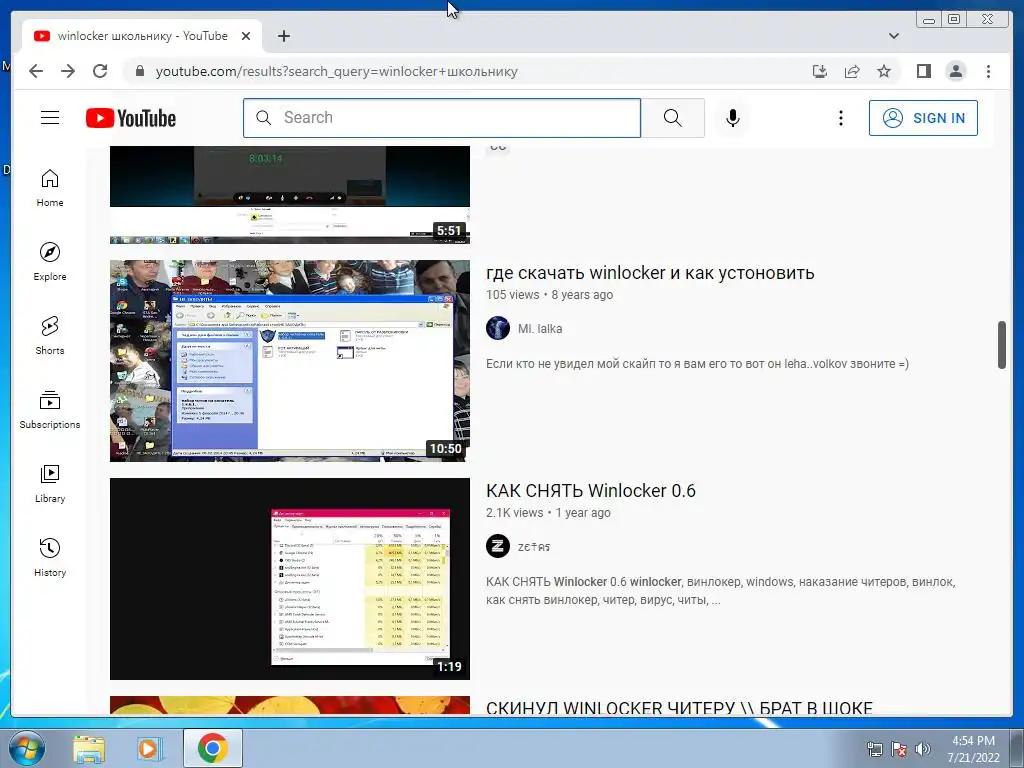Toggle Chrome side panel
The image size is (1024, 768).
(x=923, y=71)
